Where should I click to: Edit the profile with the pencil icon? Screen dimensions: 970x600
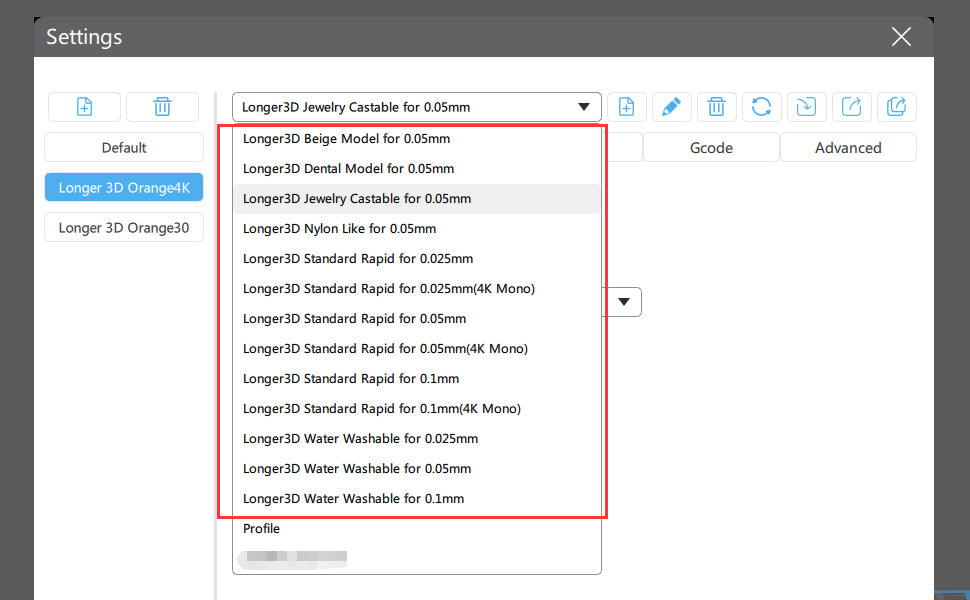672,107
